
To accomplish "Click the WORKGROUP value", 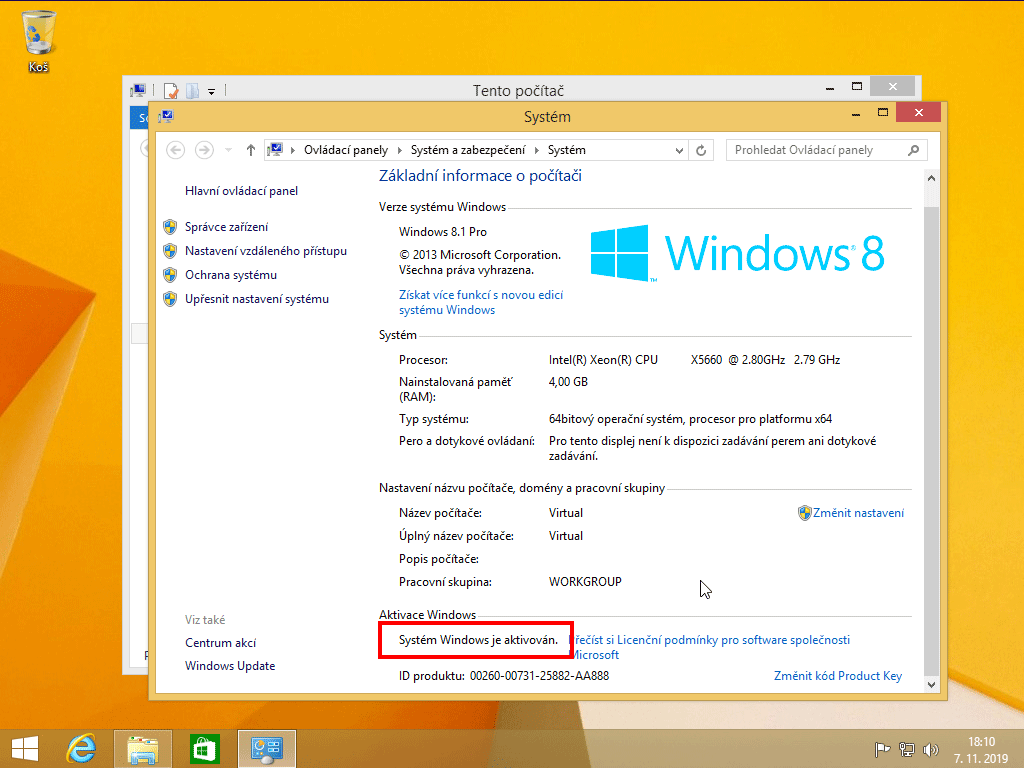I will click(585, 582).
